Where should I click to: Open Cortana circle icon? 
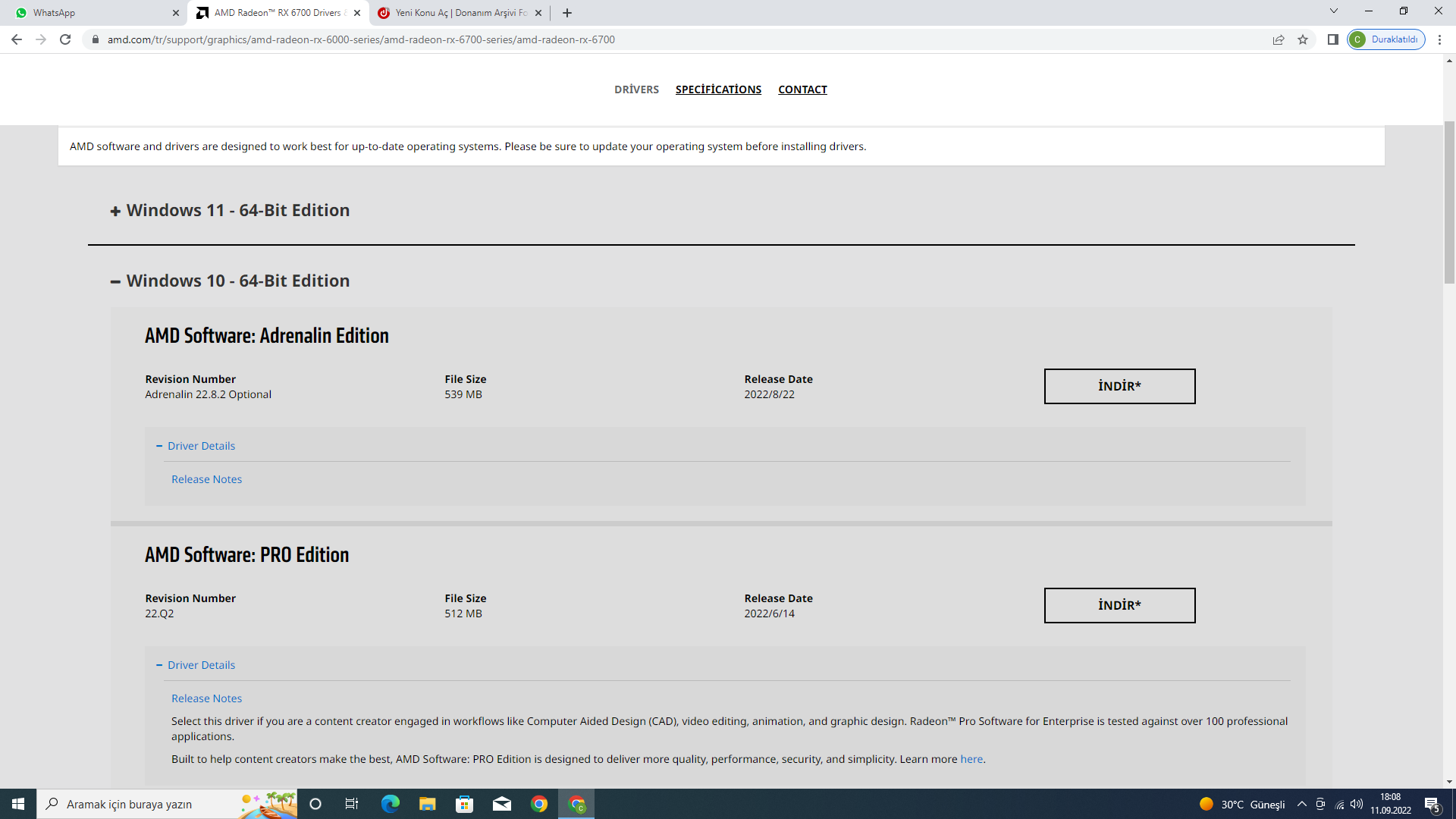(315, 804)
